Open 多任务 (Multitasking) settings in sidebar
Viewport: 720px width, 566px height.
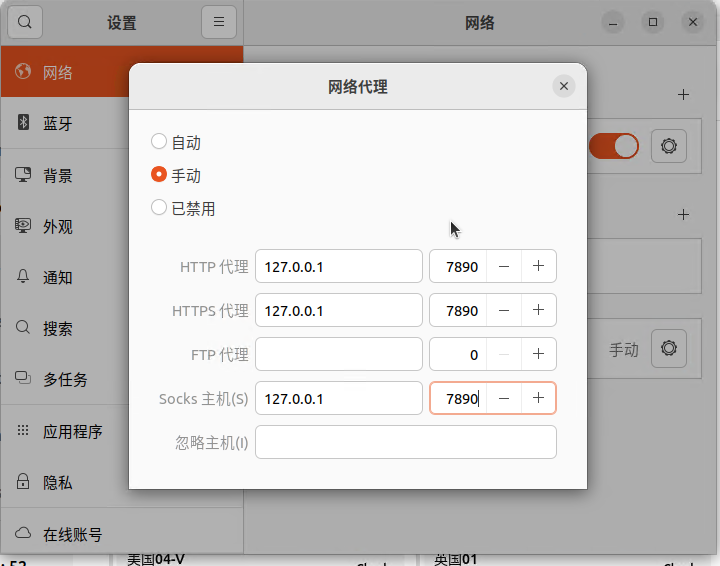(65, 379)
